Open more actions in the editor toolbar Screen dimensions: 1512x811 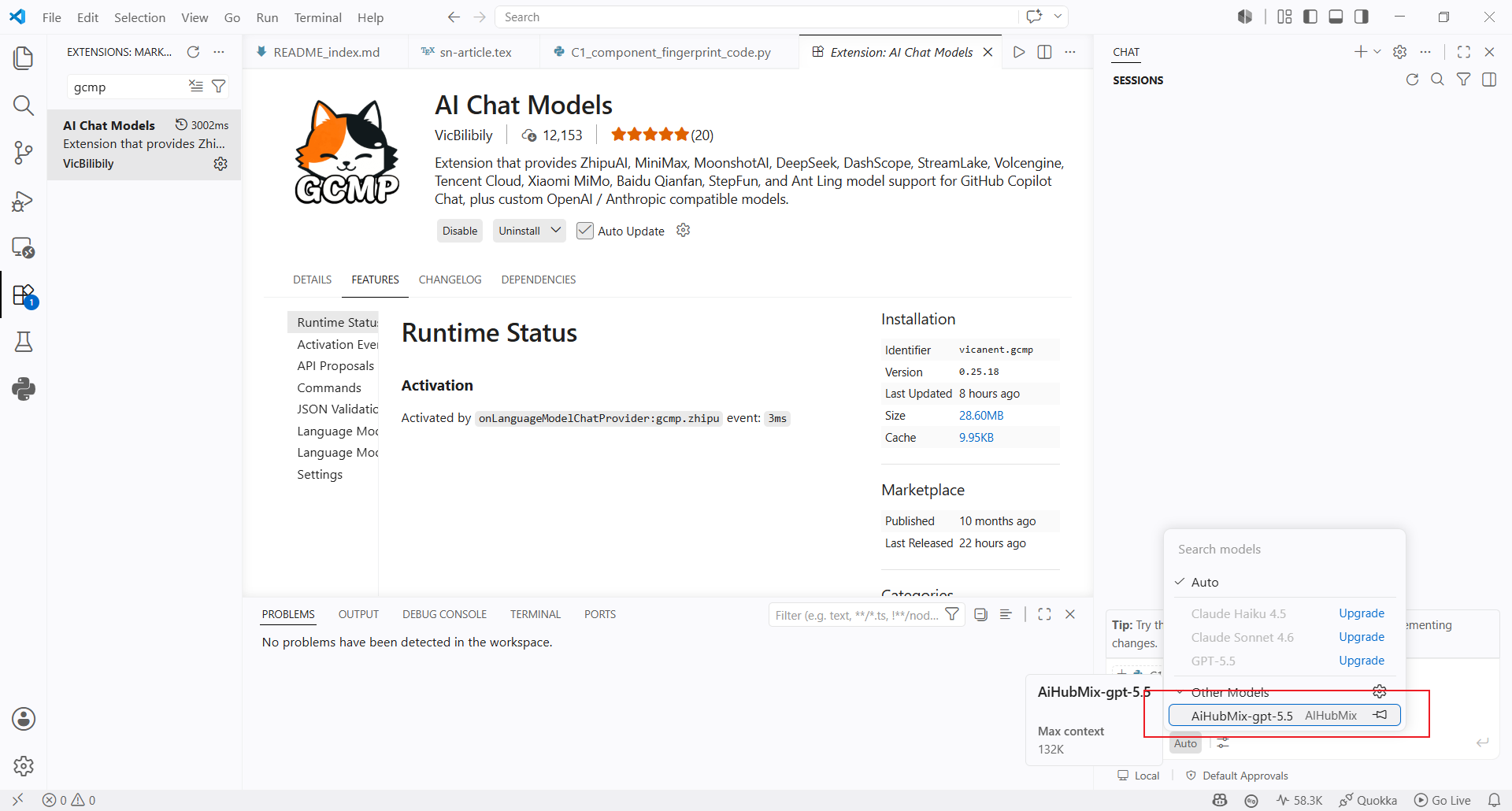[1070, 52]
